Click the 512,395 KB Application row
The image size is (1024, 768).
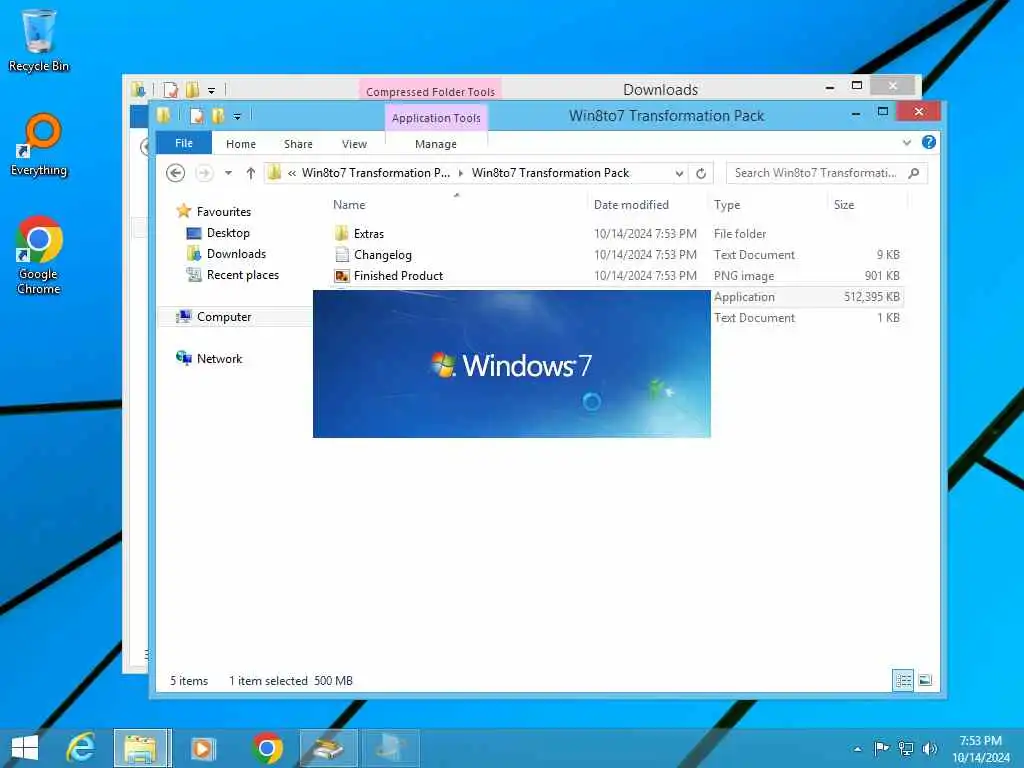[x=807, y=296]
